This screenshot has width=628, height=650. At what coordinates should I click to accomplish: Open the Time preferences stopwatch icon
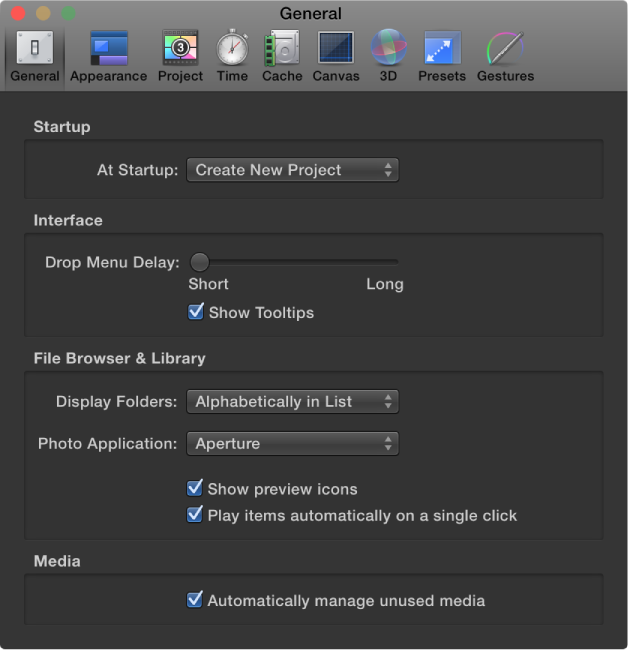pyautogui.click(x=232, y=48)
